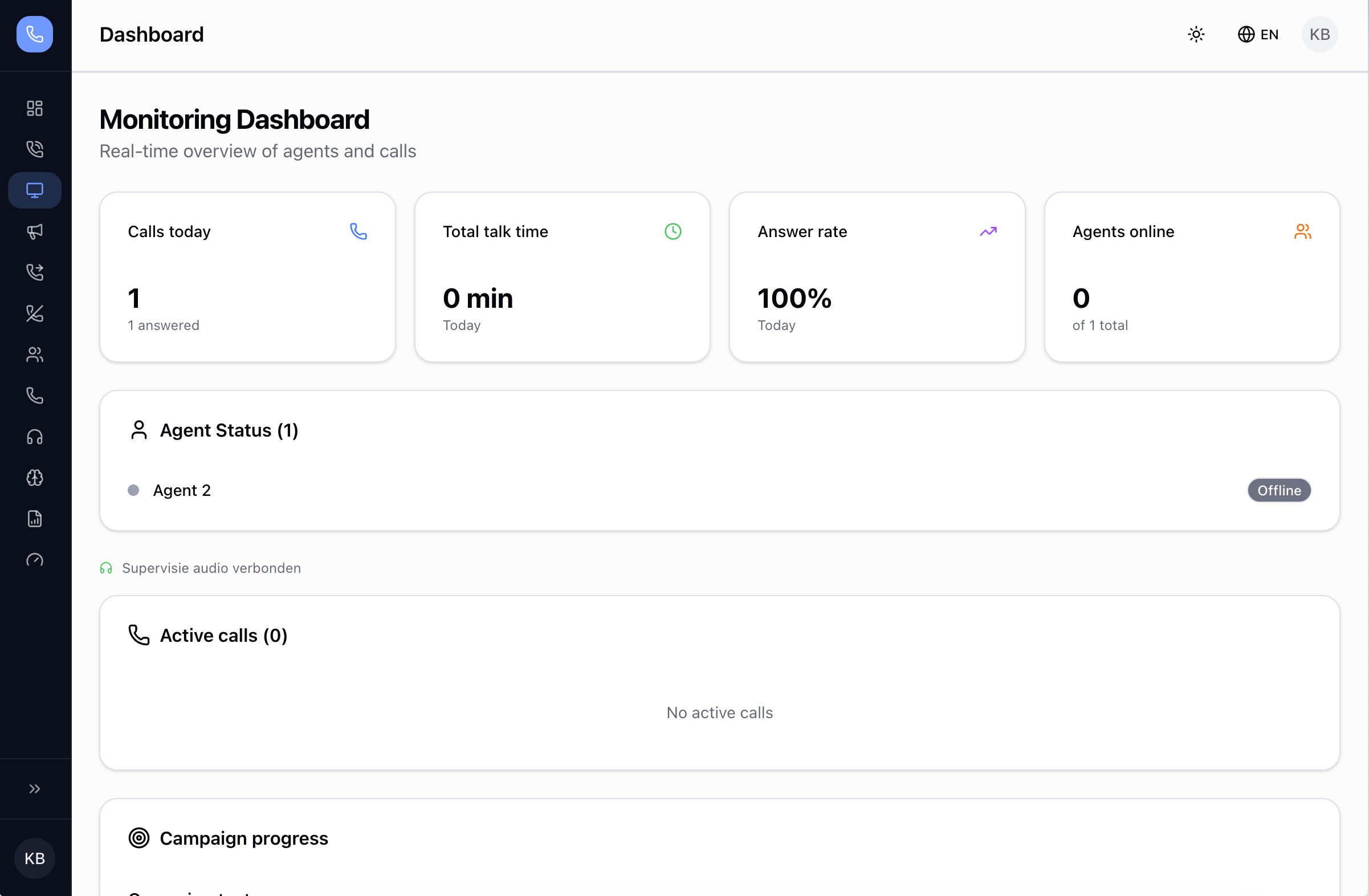Viewport: 1369px width, 896px height.
Task: Click the Campaign progress target icon
Action: point(138,838)
